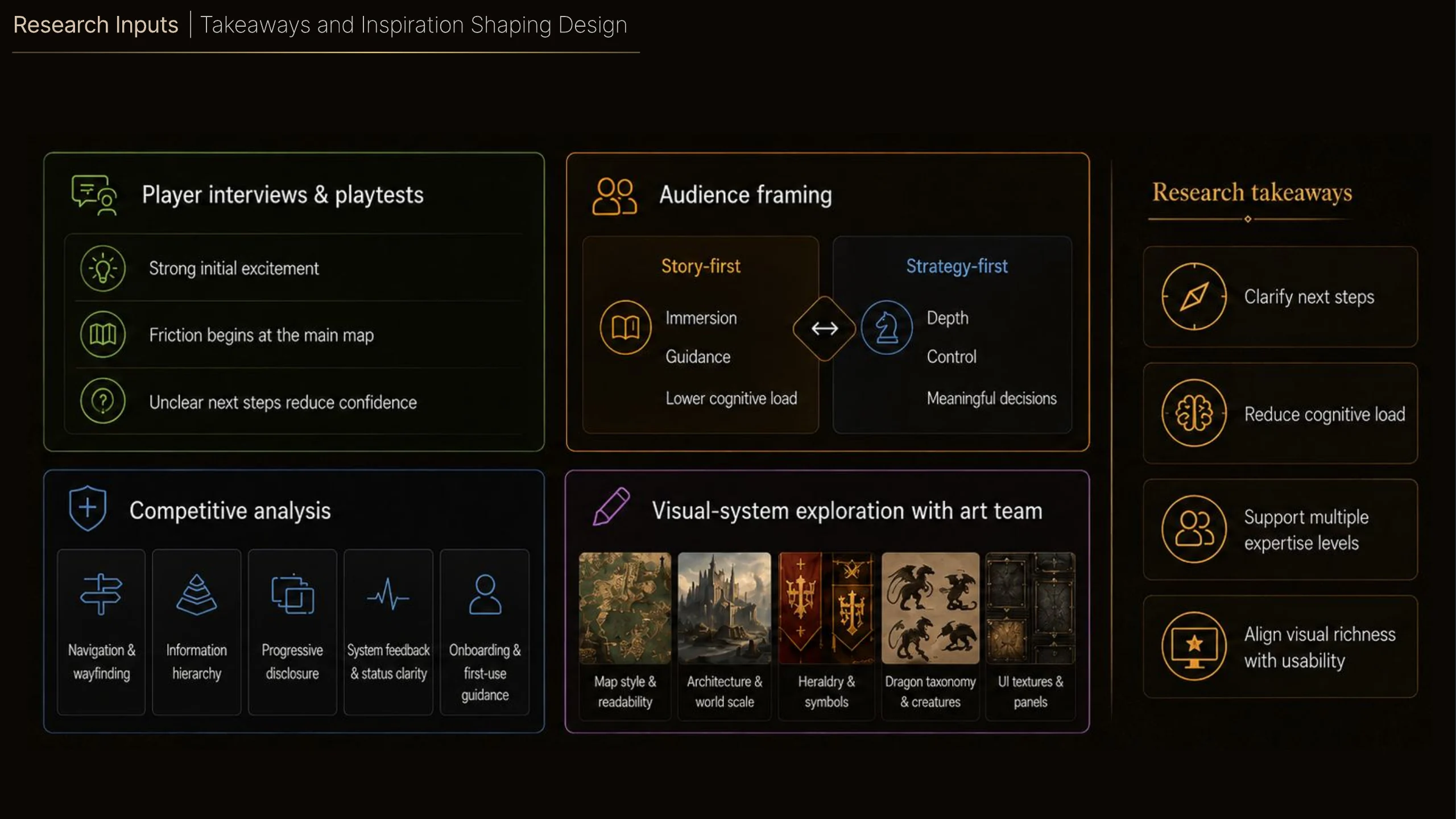Select Align visual richness with usability text
The image size is (1456, 819).
pos(1320,647)
